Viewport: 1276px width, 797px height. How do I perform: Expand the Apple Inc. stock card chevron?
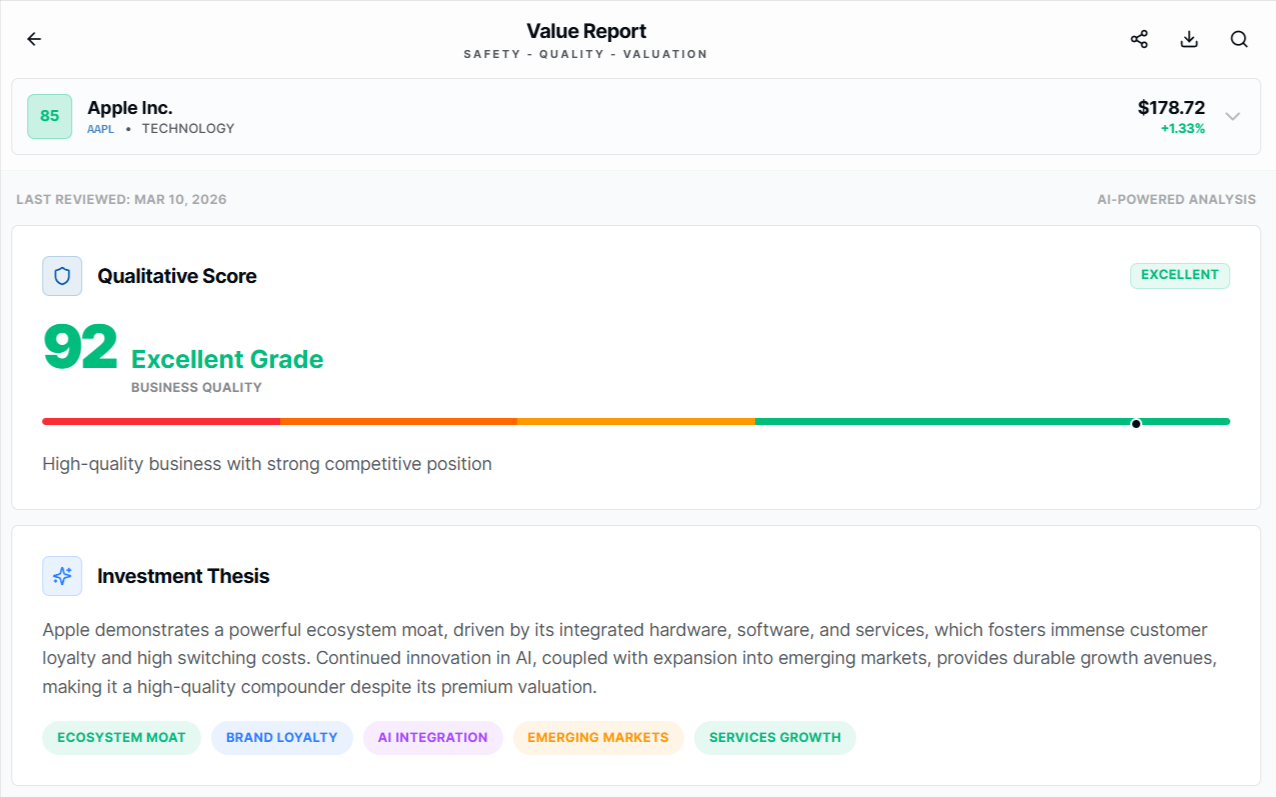1233,116
